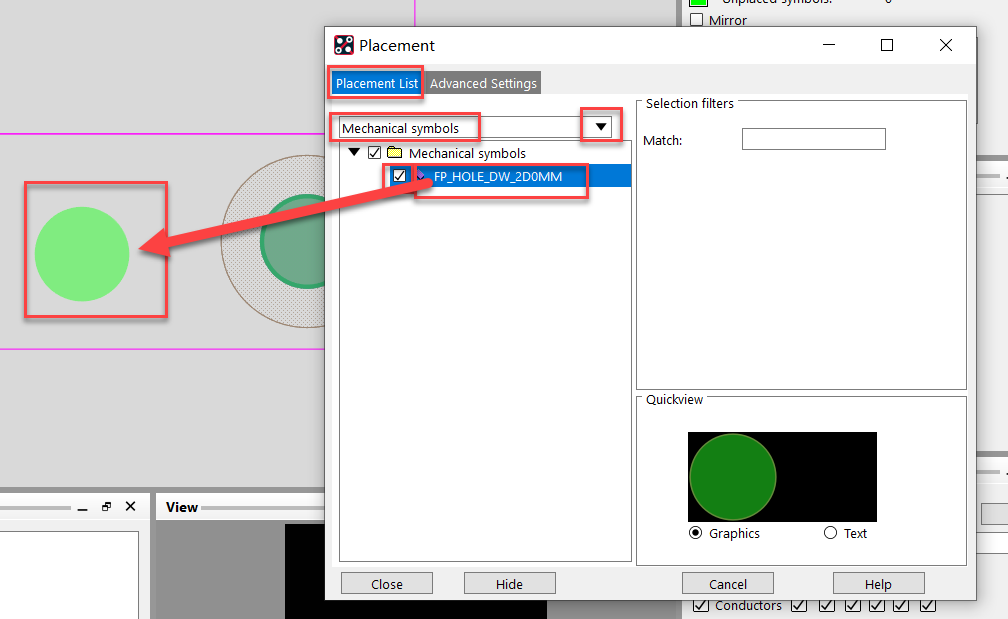Click the Mechanical symbols folder icon

pos(394,153)
